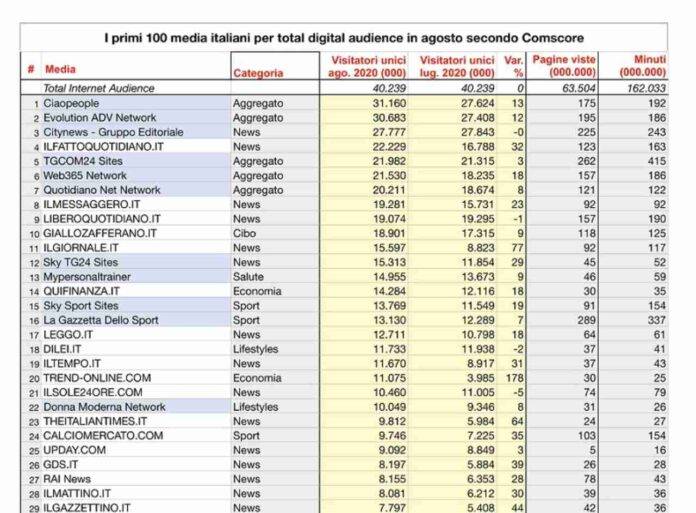Select the Cibo category cell
696x513 pixels.
[x=246, y=233]
